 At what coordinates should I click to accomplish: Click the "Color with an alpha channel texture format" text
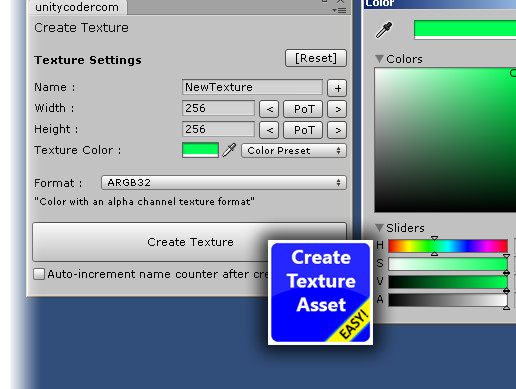coord(144,202)
